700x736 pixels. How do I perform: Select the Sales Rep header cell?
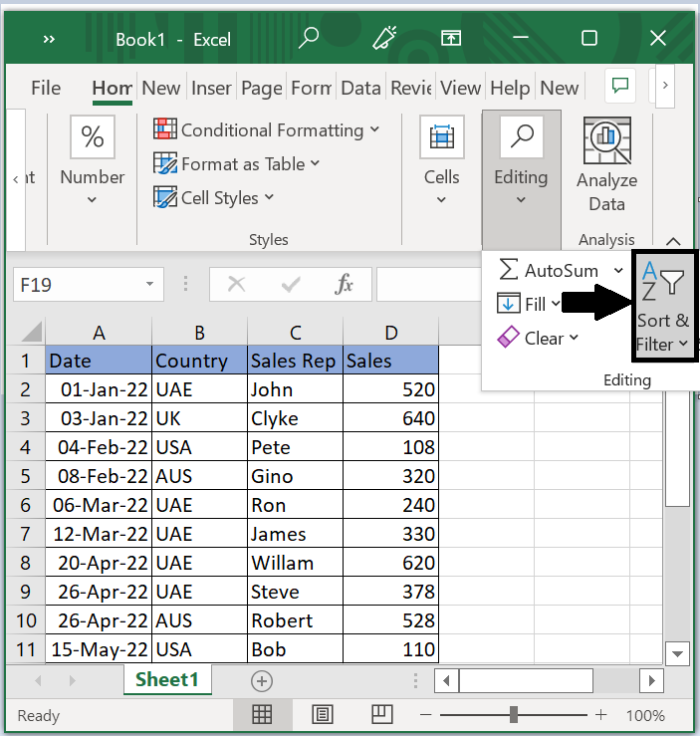295,360
